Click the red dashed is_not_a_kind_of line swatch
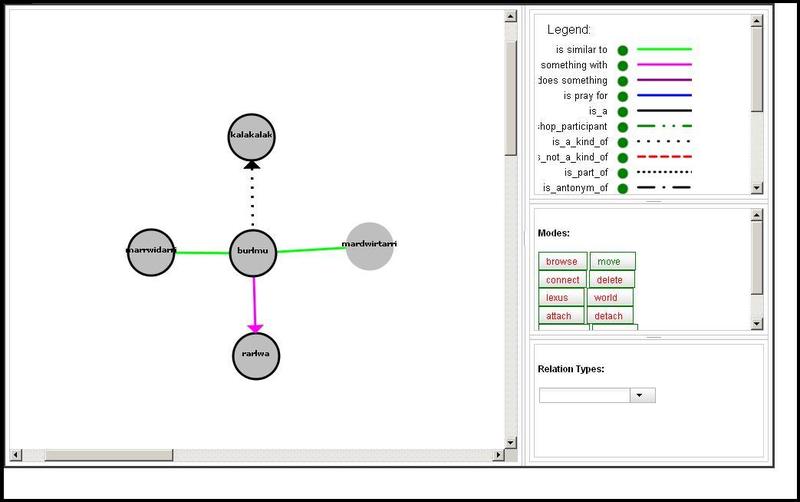The image size is (800, 502). tap(664, 157)
